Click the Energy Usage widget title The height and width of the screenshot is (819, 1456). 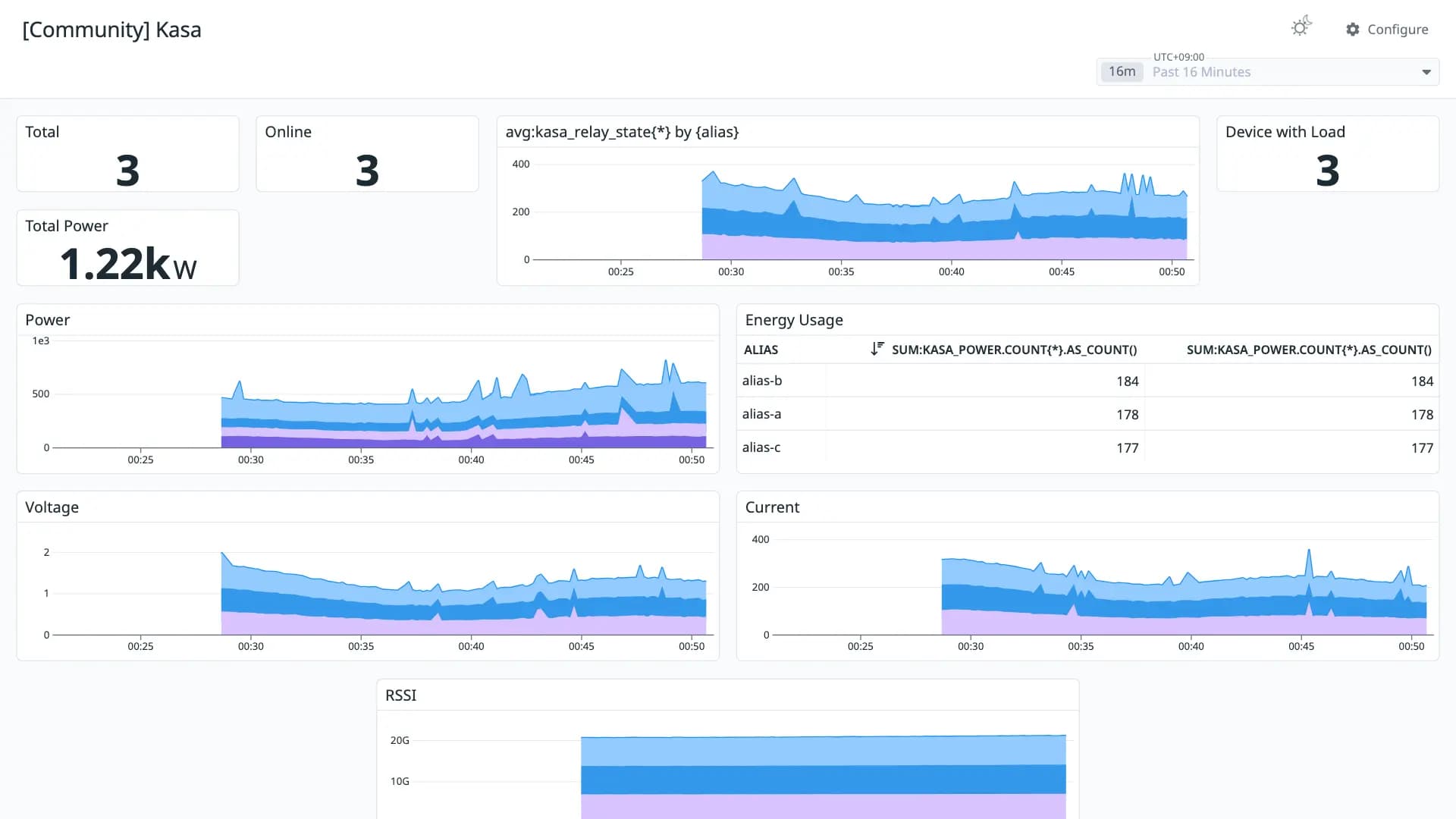pyautogui.click(x=794, y=320)
